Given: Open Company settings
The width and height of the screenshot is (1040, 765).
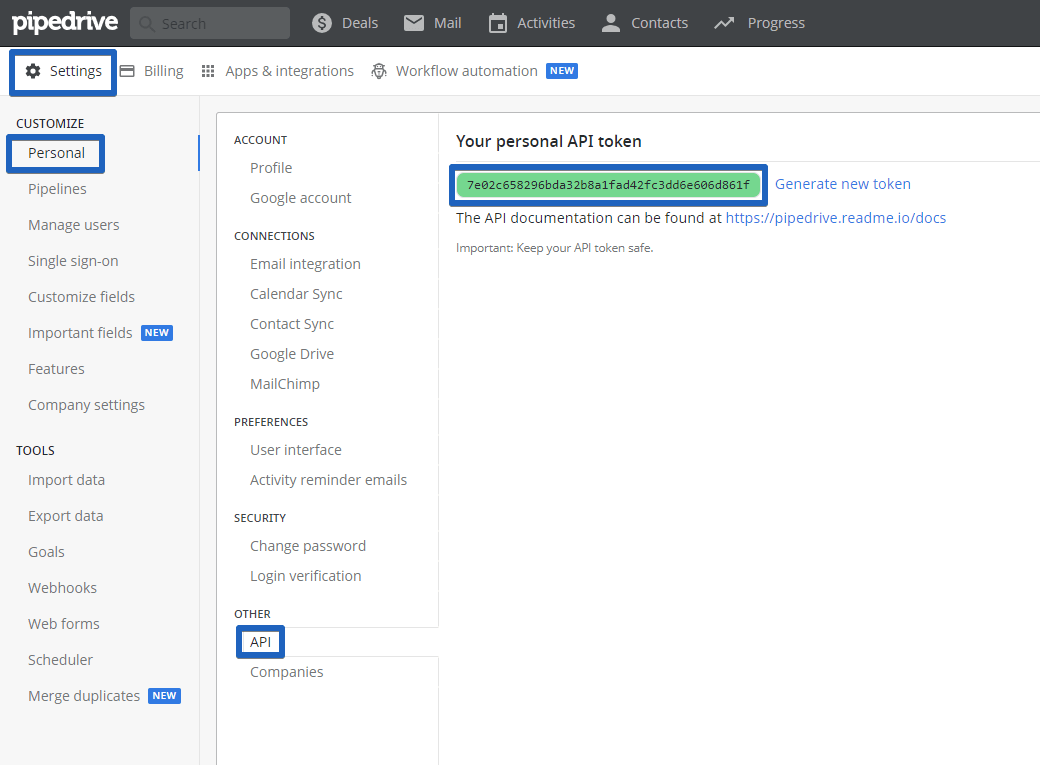Looking at the screenshot, I should 86,405.
